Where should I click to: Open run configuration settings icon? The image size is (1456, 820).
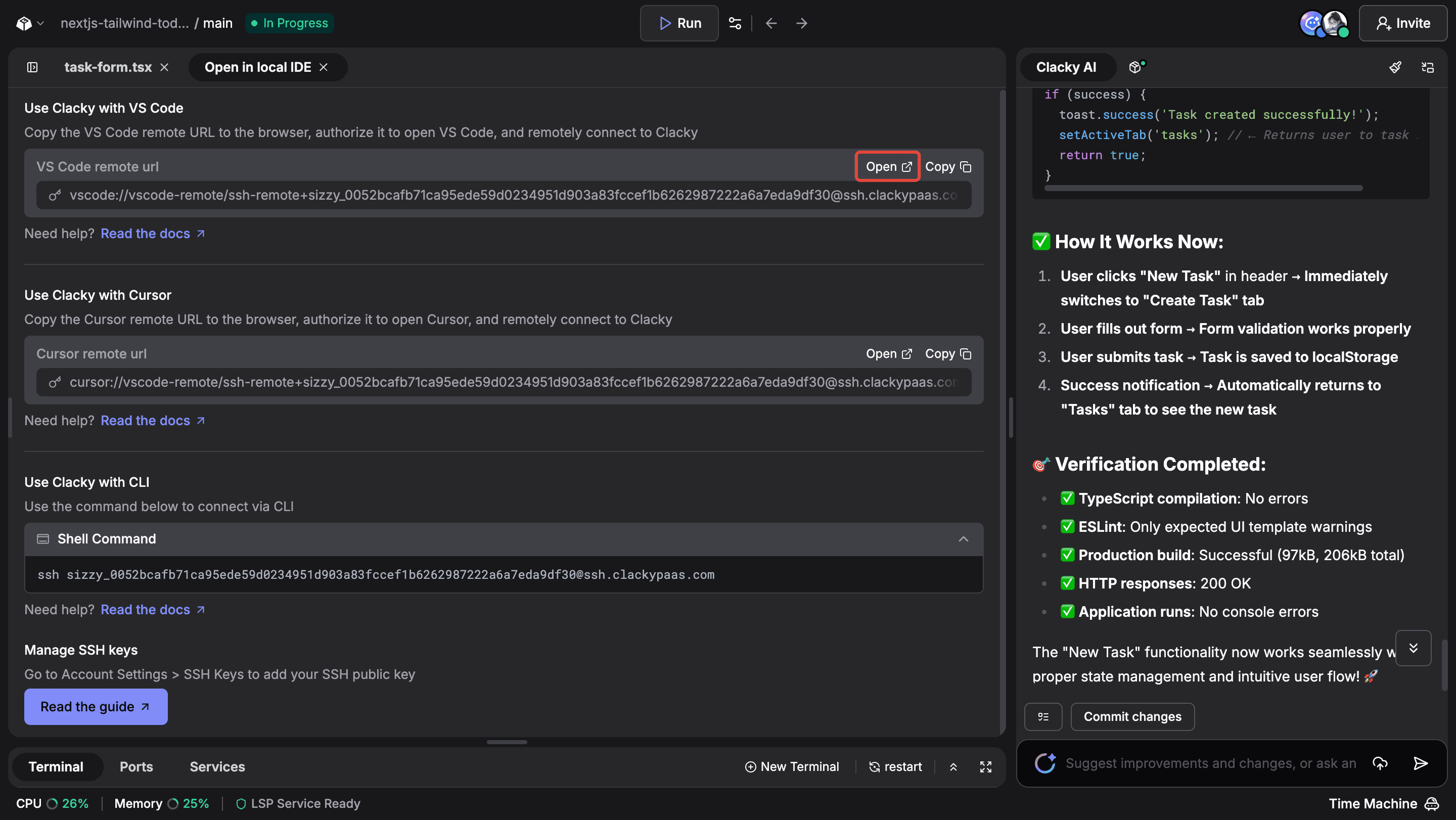click(x=735, y=23)
